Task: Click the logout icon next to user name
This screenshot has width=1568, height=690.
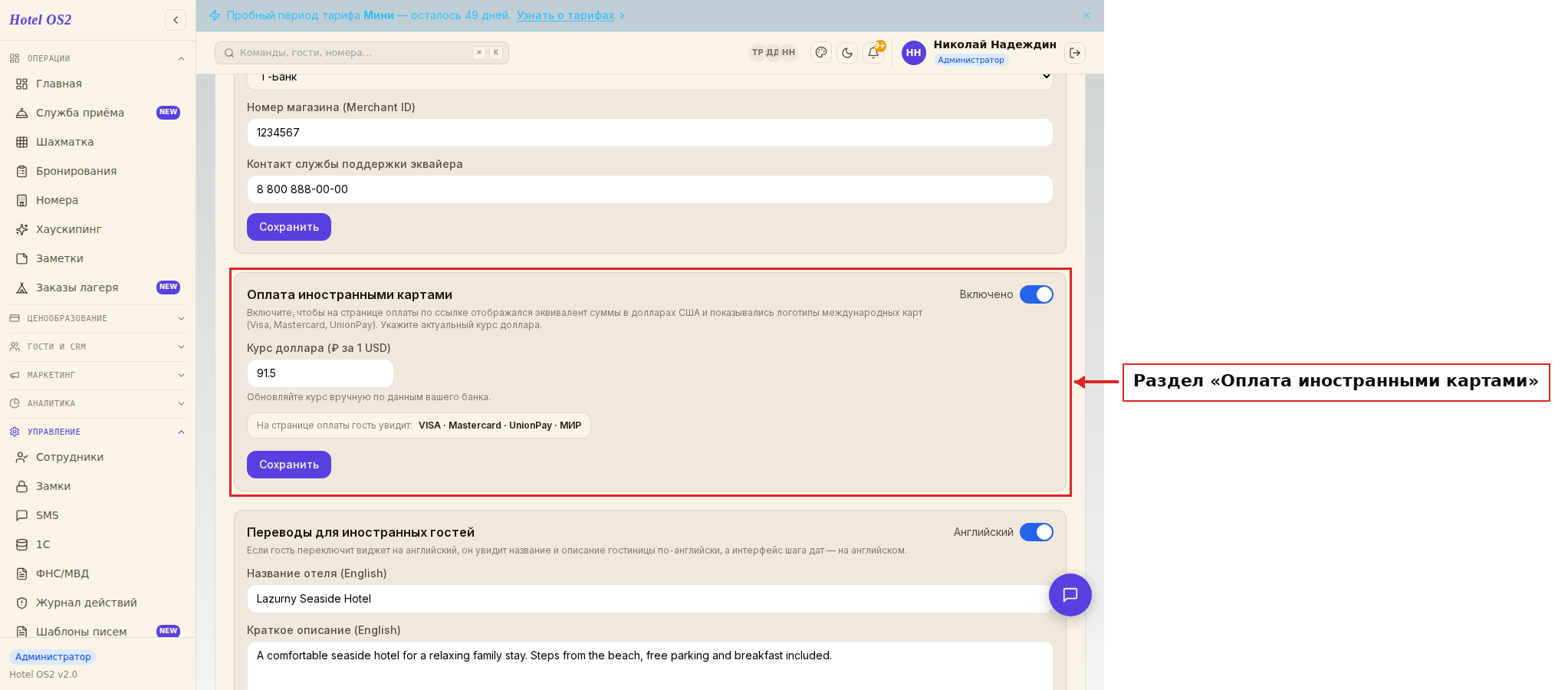Action: 1075,53
